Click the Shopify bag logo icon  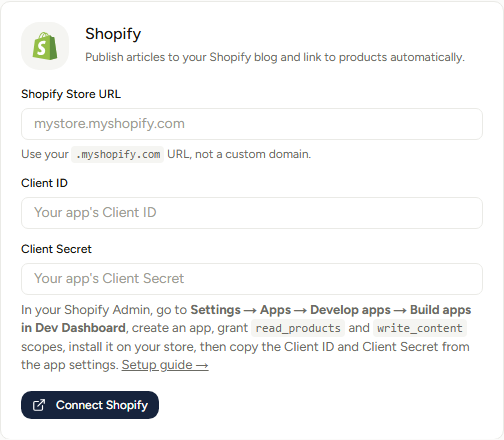tap(45, 46)
